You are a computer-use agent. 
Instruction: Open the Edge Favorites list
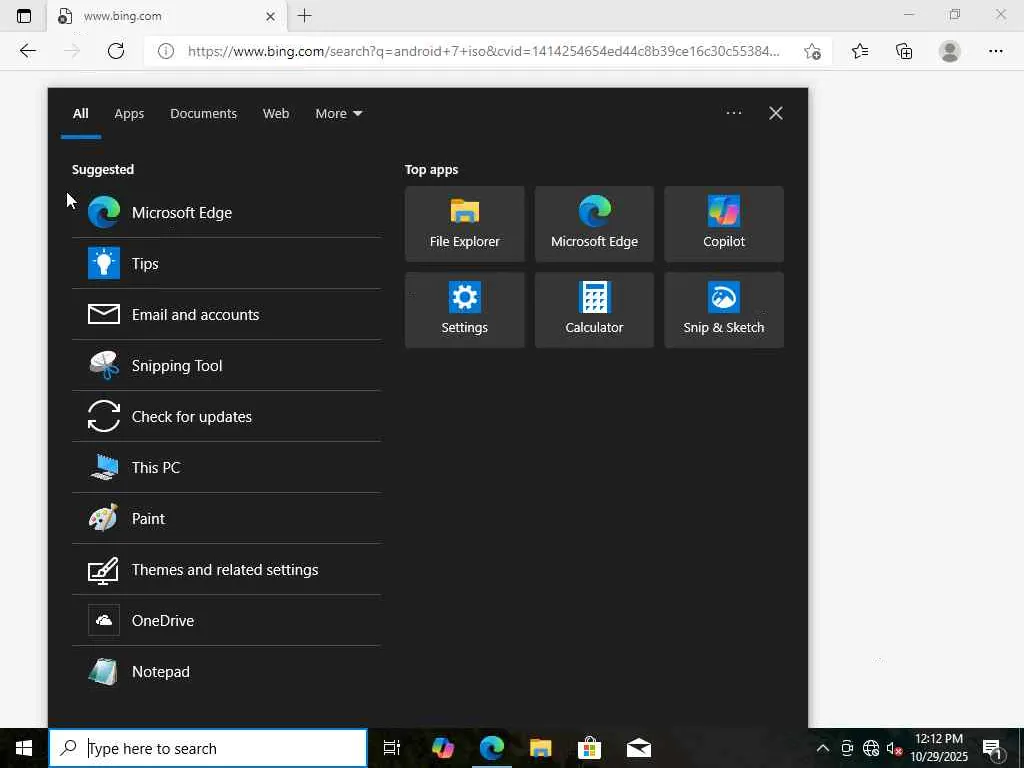(859, 51)
